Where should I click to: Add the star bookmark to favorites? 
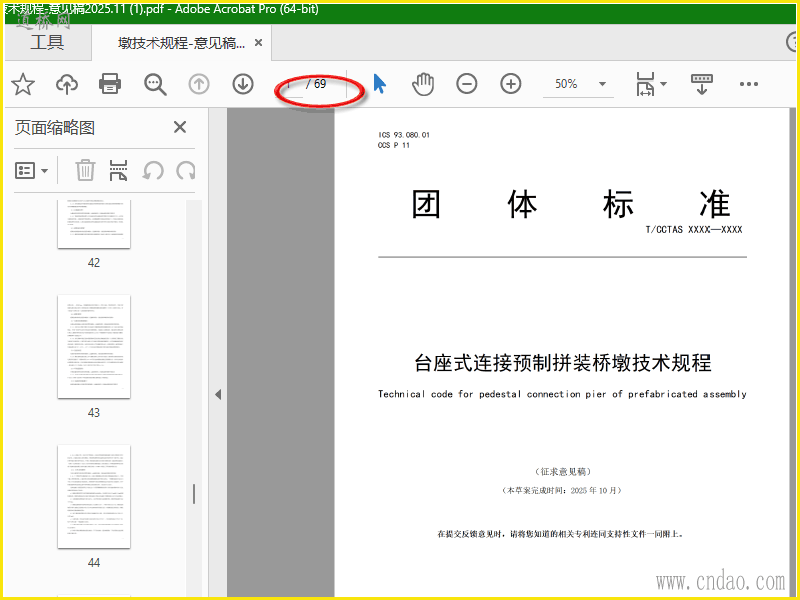[23, 84]
